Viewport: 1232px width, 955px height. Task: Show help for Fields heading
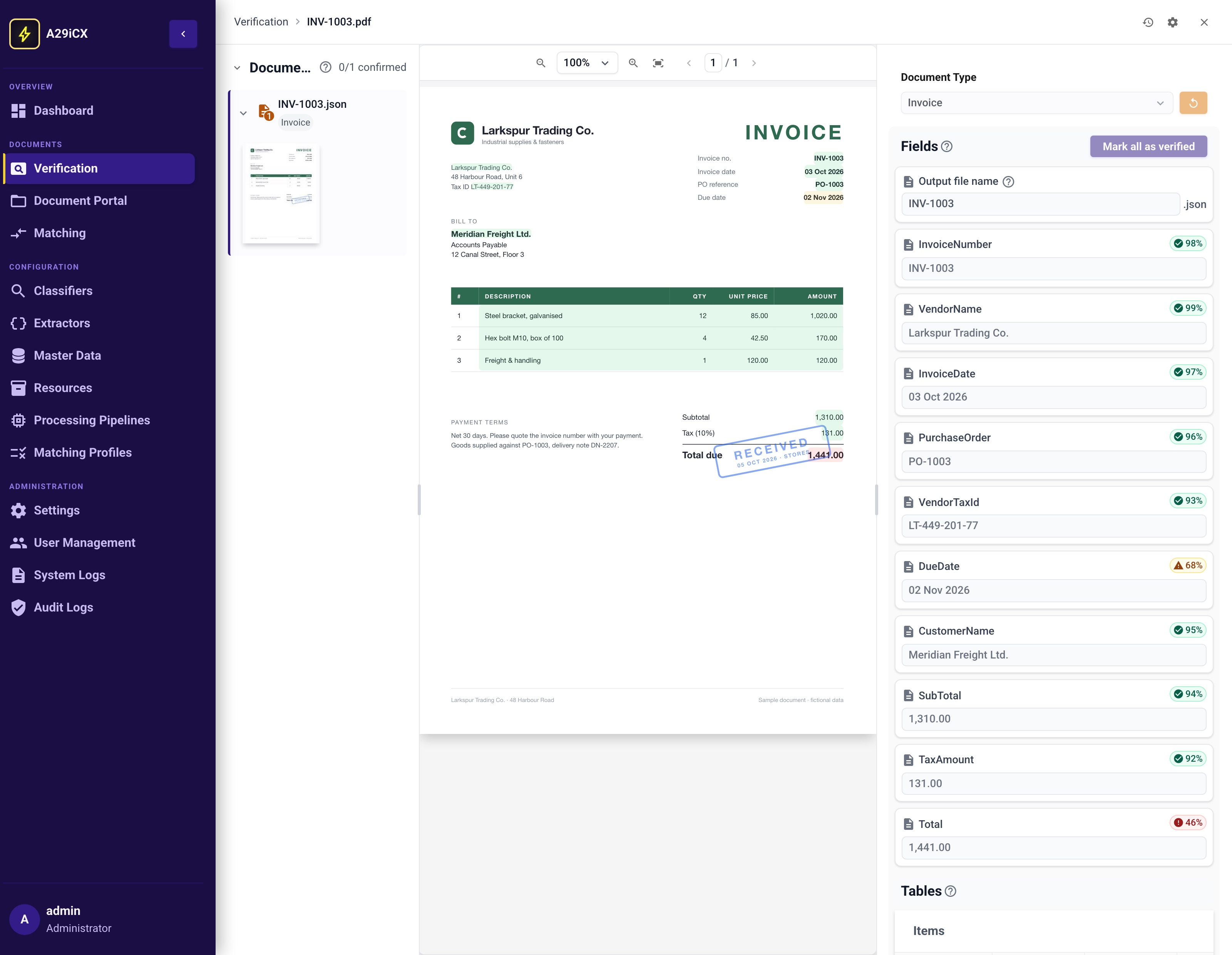point(947,147)
